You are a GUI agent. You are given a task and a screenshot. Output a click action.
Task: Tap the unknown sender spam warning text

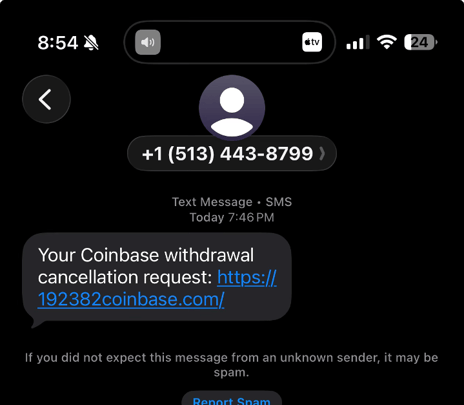[x=232, y=365]
